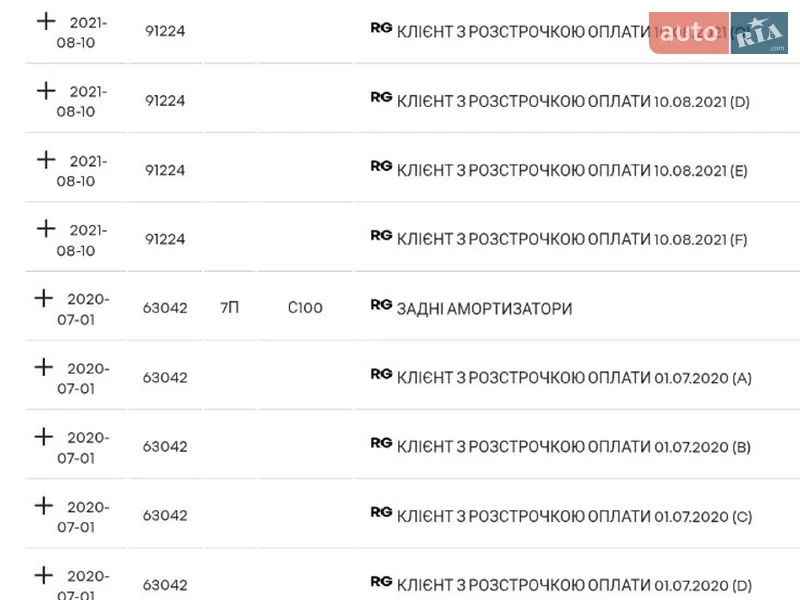
Task: Expand the row for 01.07.2020 (B)
Action: [x=44, y=436]
